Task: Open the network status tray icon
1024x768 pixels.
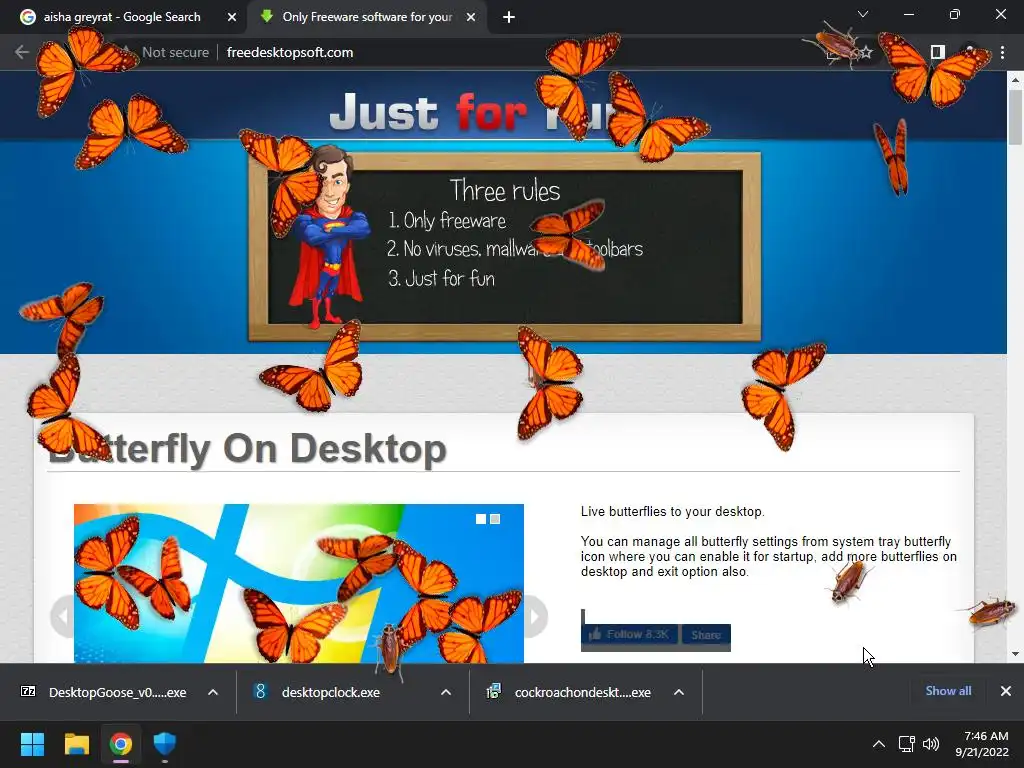Action: [x=906, y=744]
